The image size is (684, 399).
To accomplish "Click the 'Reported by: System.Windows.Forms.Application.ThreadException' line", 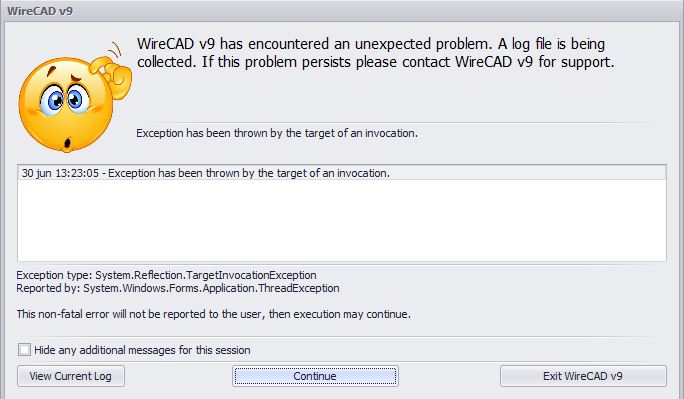I will pos(178,288).
